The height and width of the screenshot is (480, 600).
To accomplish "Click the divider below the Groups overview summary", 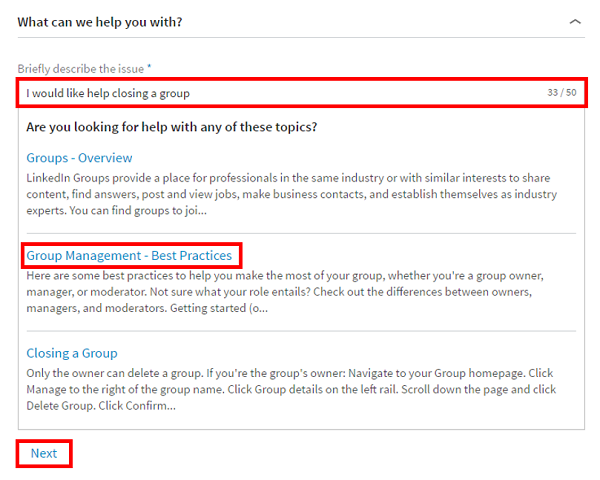I will [300, 233].
